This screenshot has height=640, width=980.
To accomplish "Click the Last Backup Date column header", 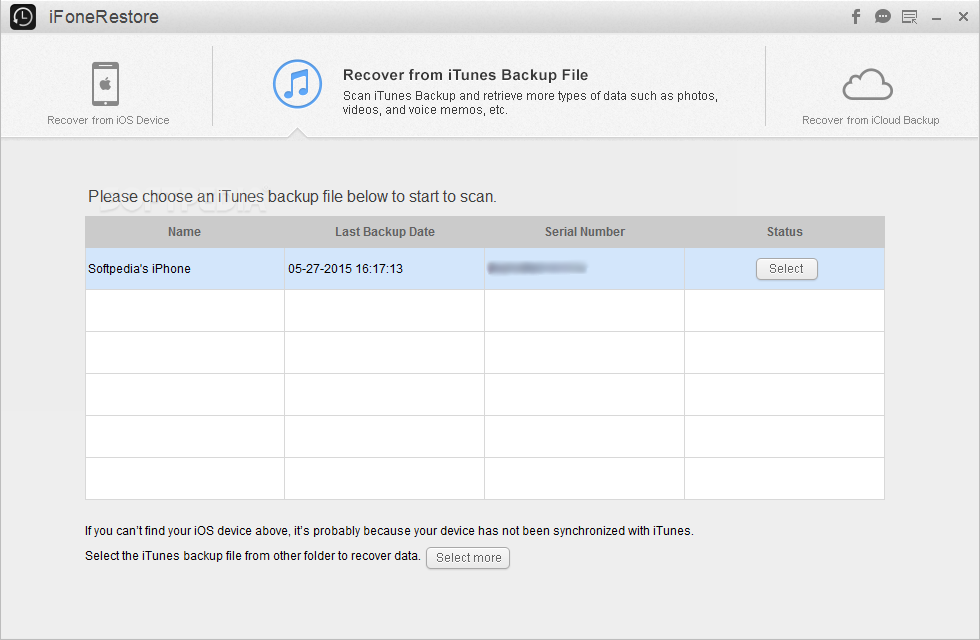I will [x=384, y=232].
